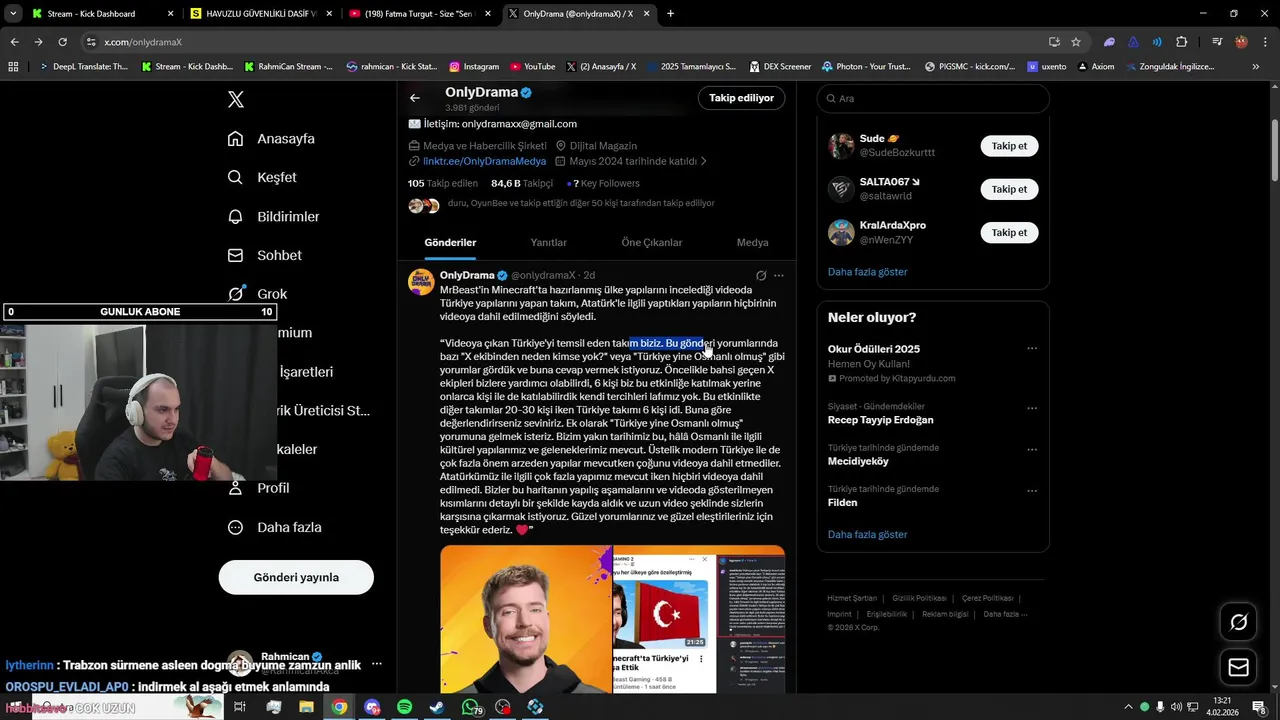Open the Profil page
This screenshot has width=1280, height=720.
[x=258, y=488]
